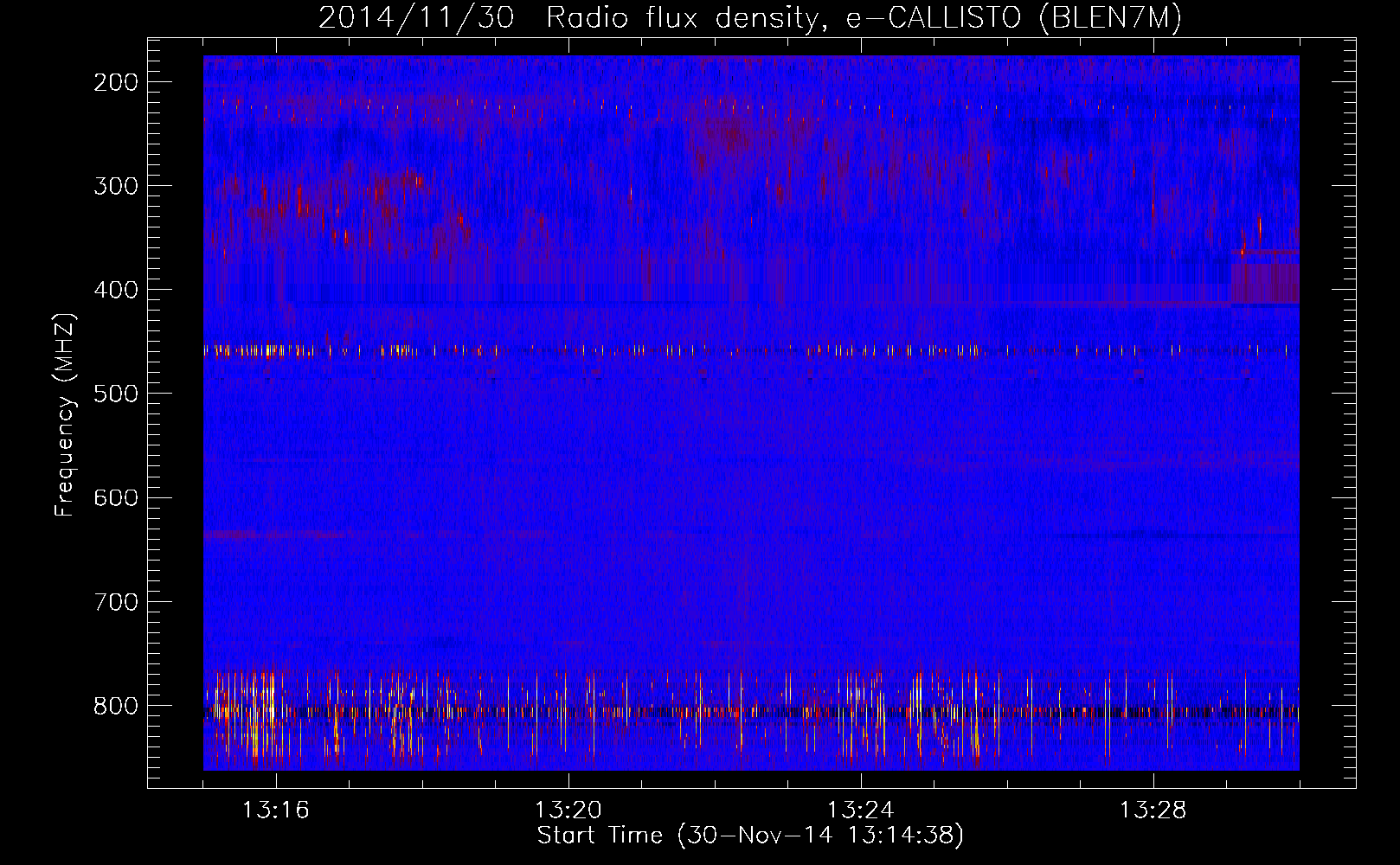Click the 500 frequency tick label
Image resolution: width=1400 pixels, height=865 pixels.
[115, 394]
